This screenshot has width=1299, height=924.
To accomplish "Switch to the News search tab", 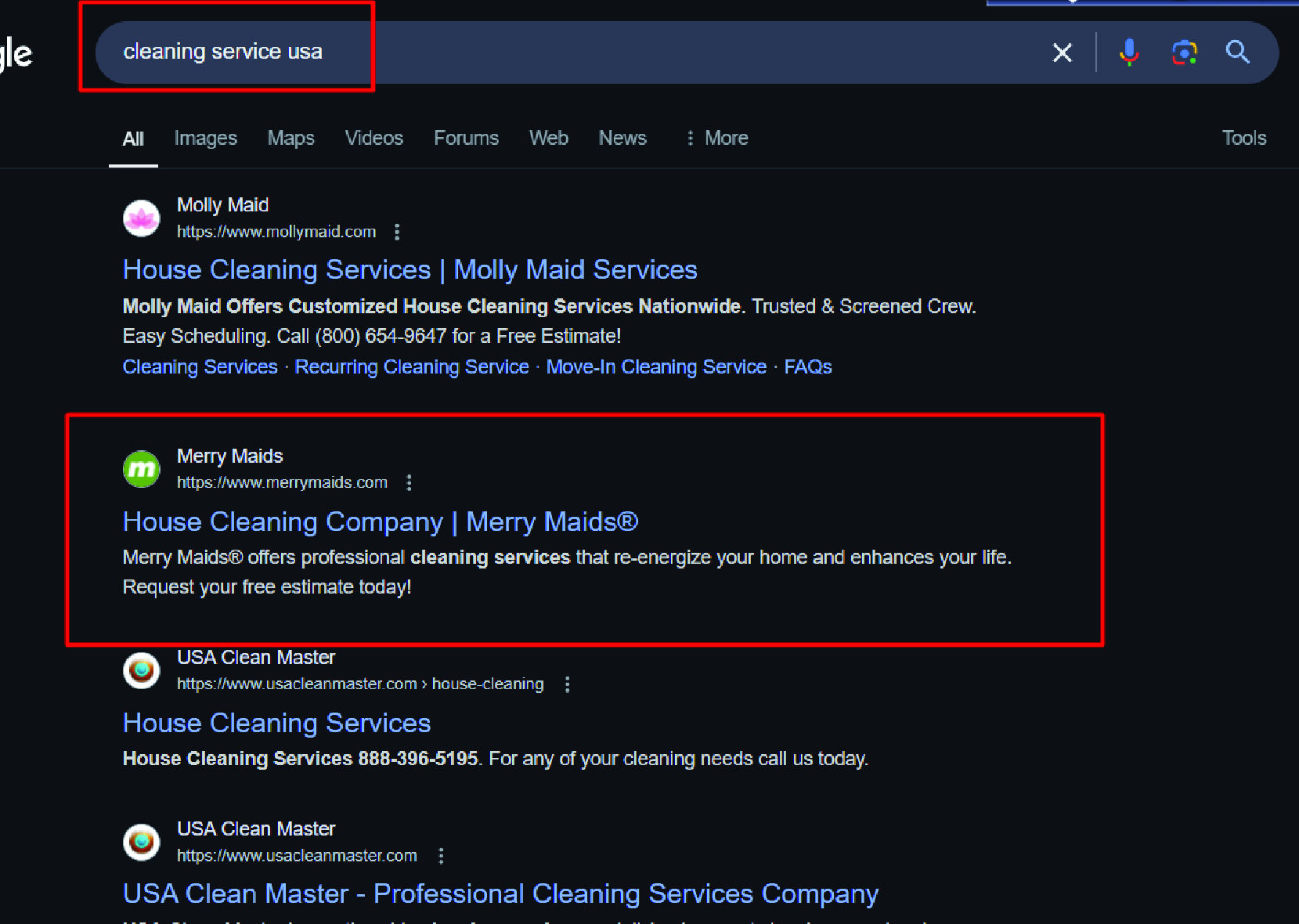I will (x=622, y=138).
